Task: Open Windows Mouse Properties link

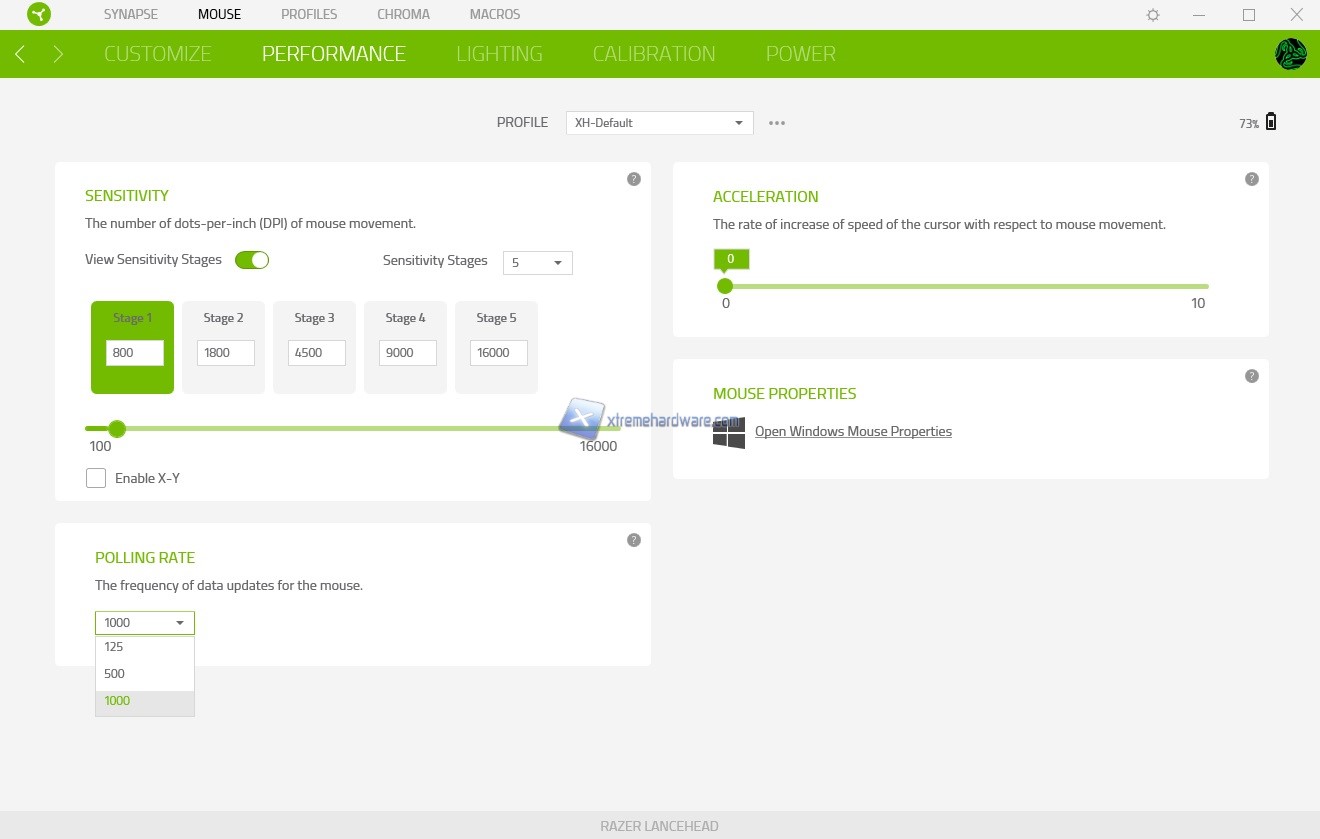Action: [853, 432]
